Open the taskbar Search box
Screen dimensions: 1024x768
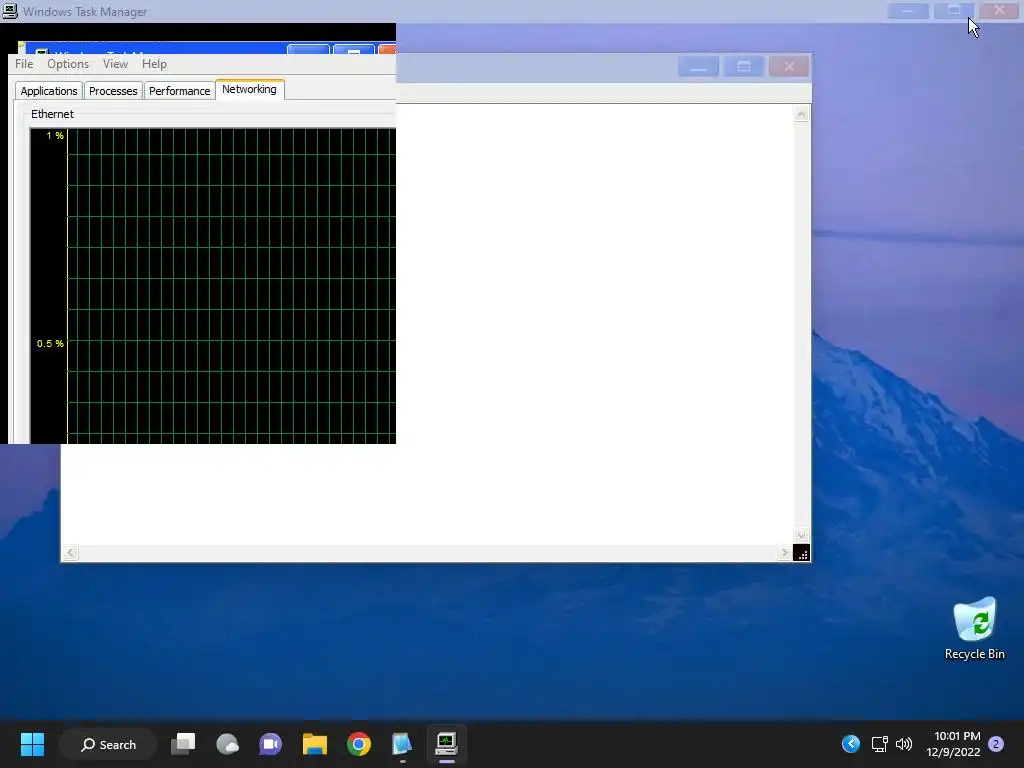108,744
